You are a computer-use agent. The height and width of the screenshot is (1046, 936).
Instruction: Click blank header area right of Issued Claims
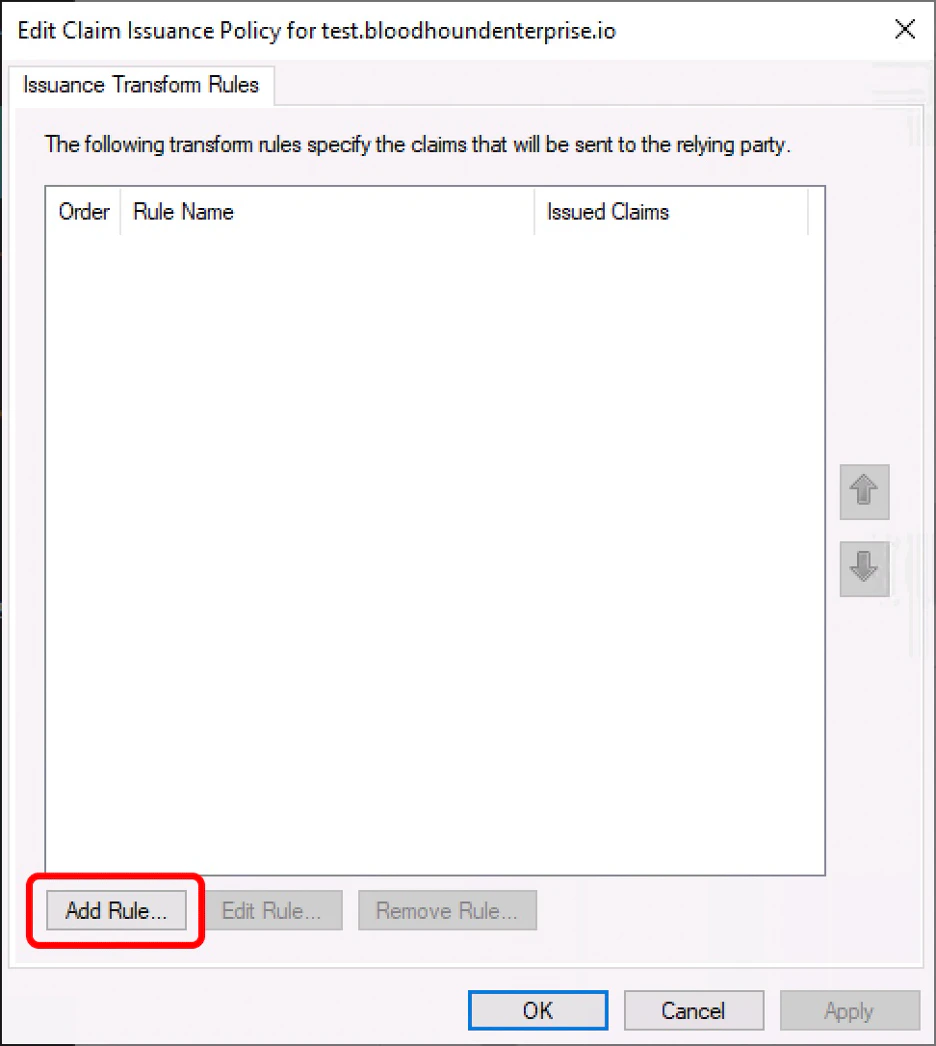pos(816,211)
